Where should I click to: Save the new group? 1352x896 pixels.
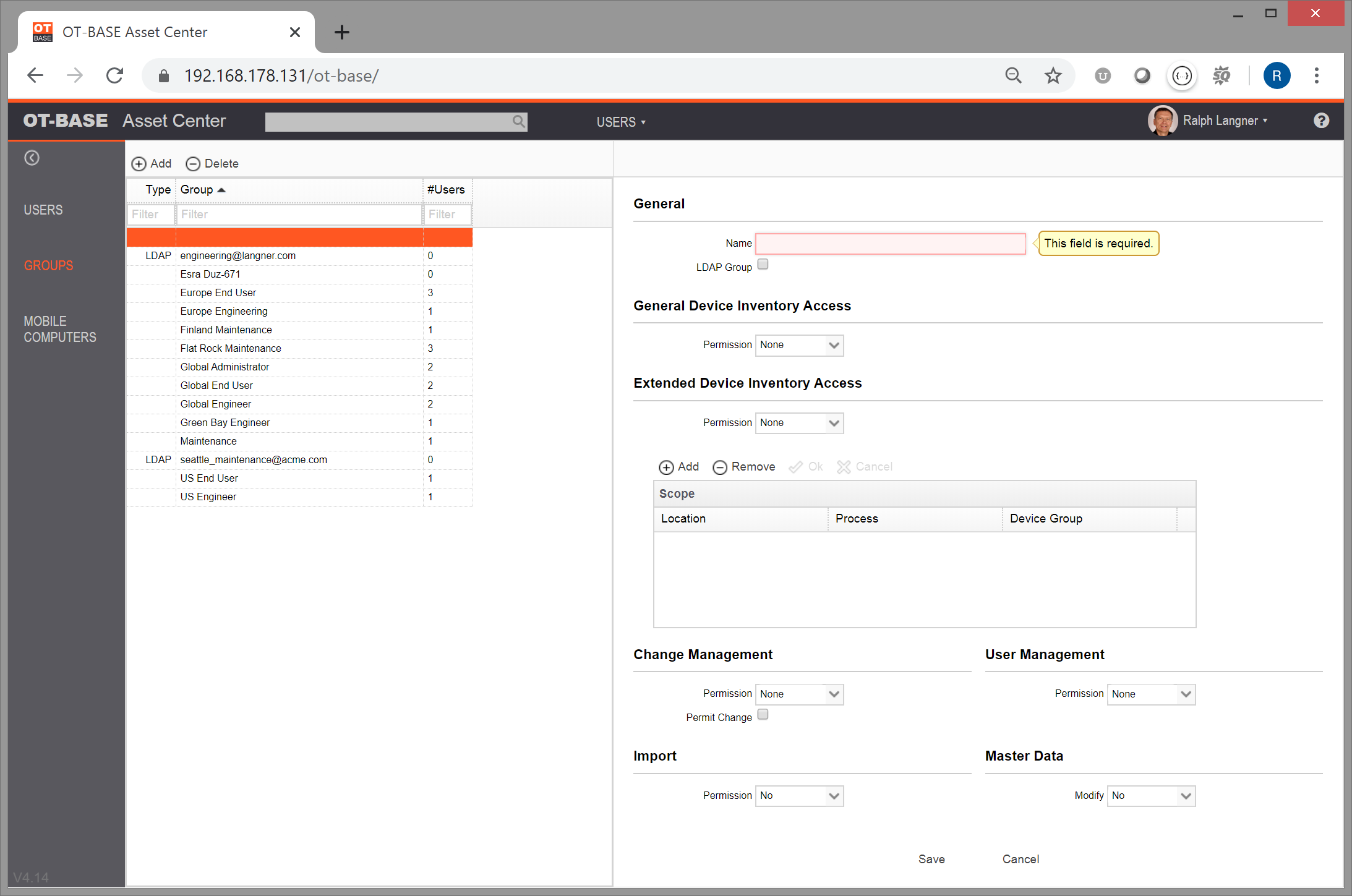point(931,860)
